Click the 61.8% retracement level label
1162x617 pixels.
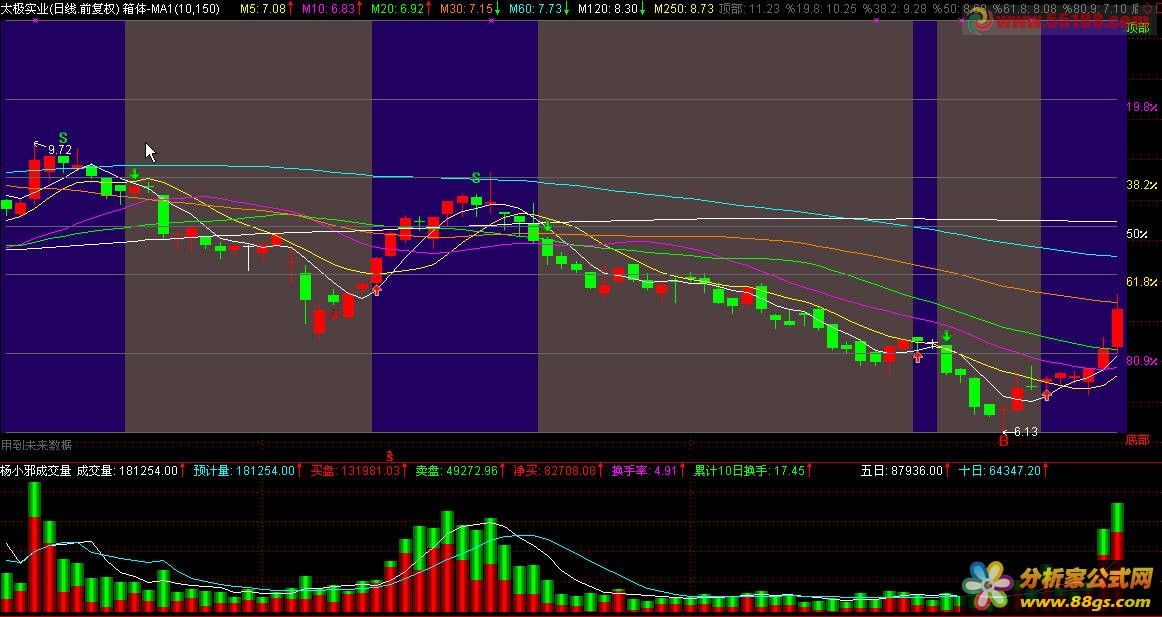1142,281
